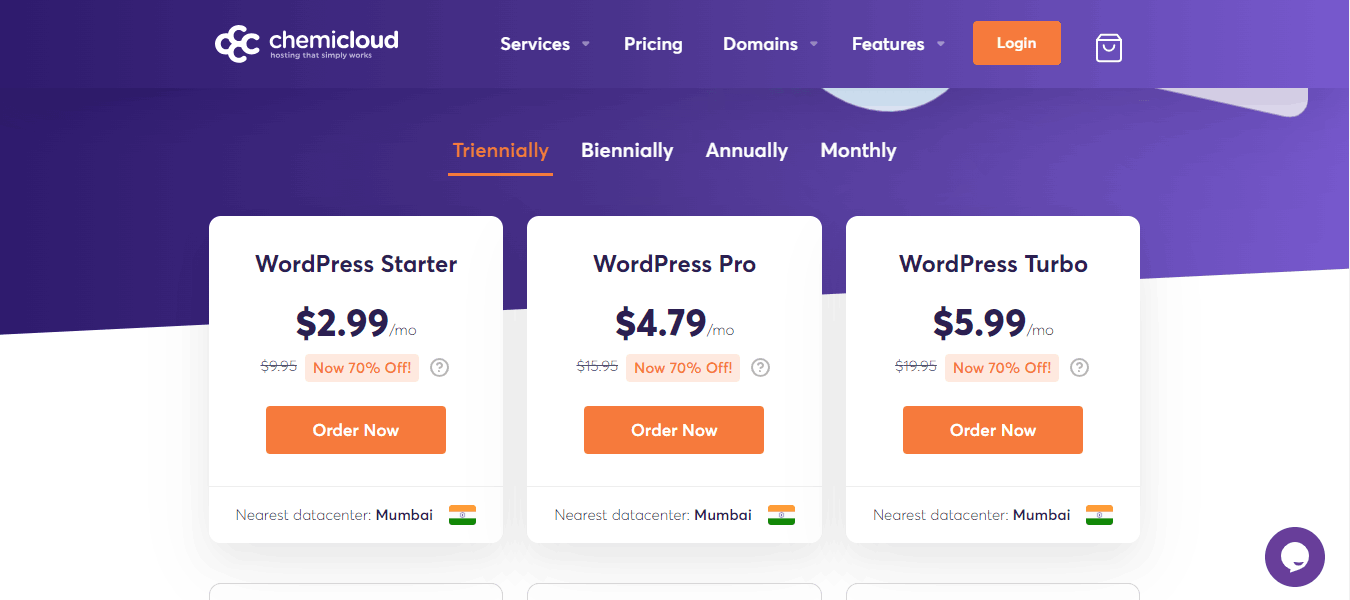Switch to the Biennially billing tab
The width and height of the screenshot is (1350, 600).
(627, 151)
